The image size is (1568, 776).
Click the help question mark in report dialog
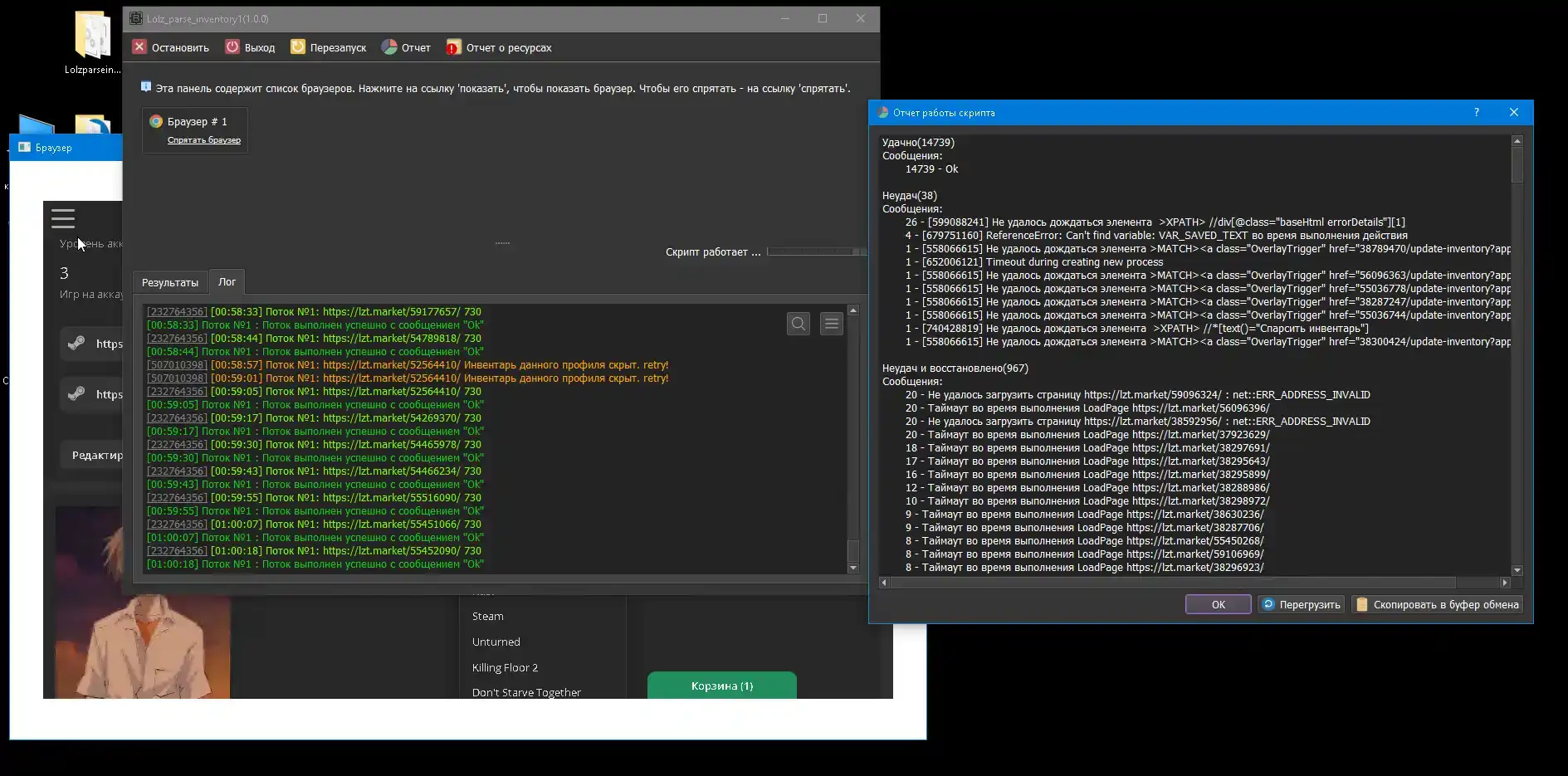pos(1476,113)
